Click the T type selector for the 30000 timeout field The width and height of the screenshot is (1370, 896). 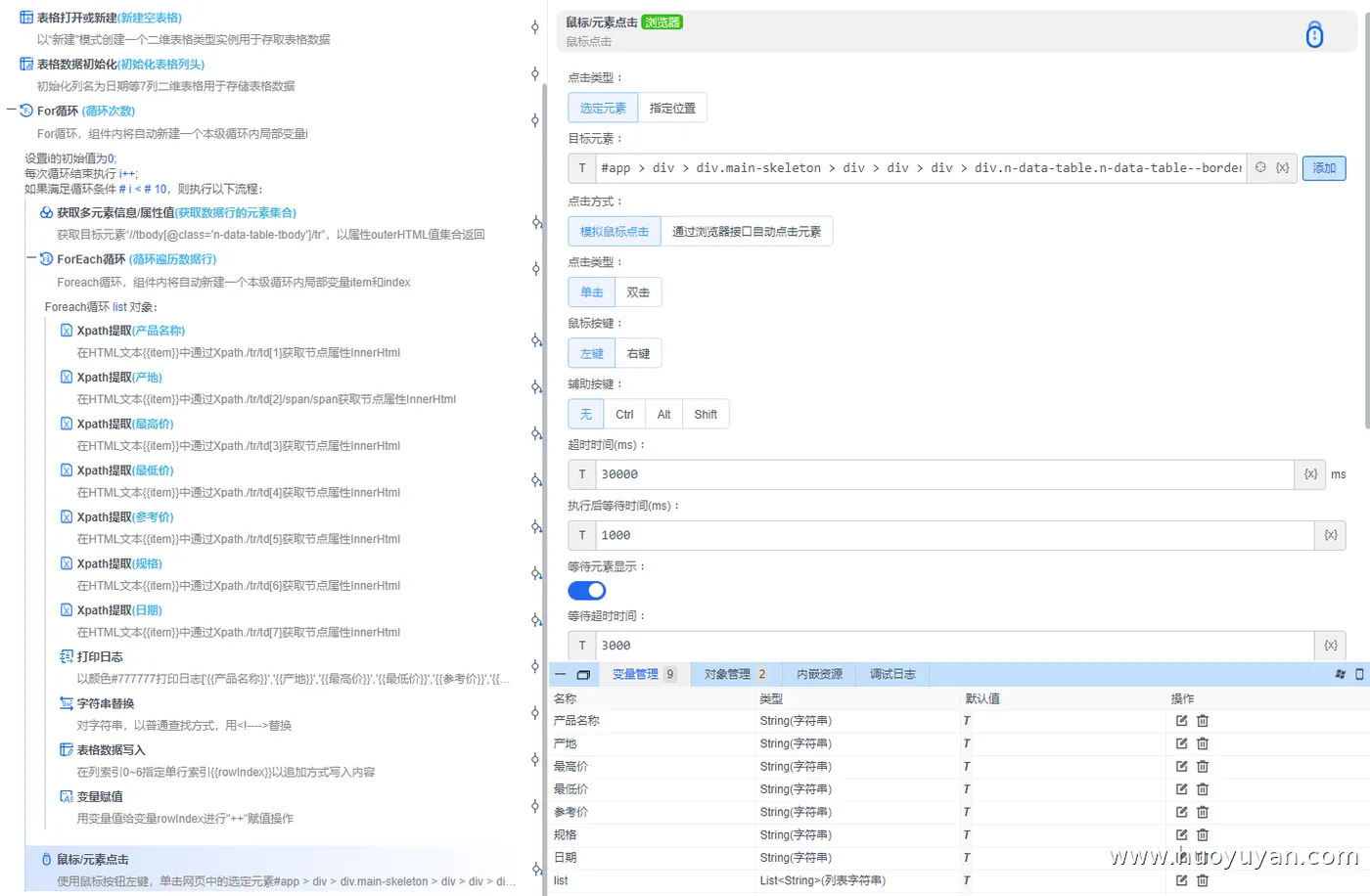582,474
